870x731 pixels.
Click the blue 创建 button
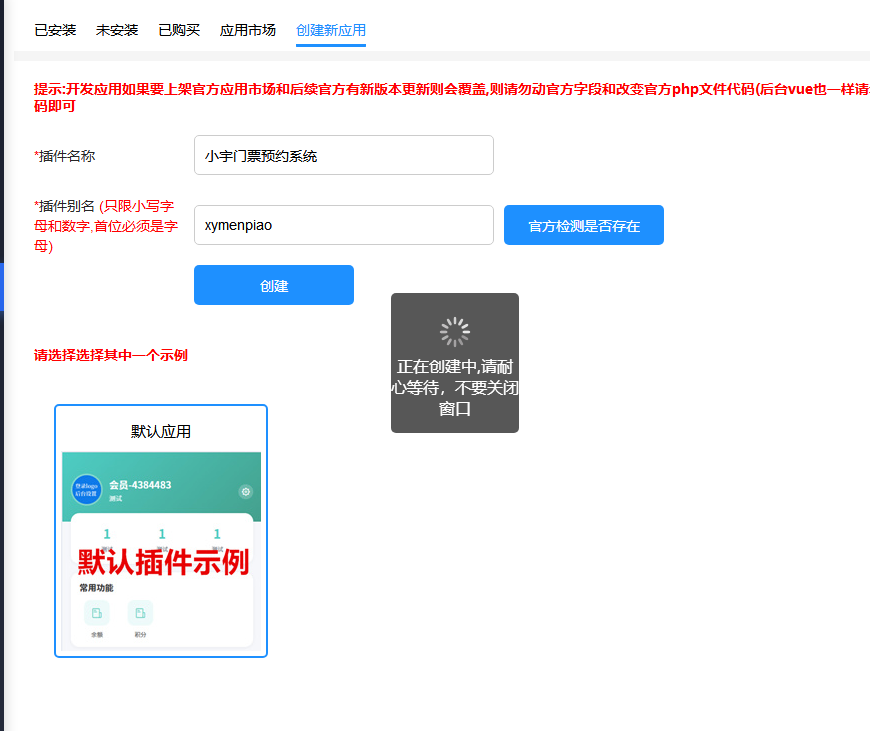274,285
